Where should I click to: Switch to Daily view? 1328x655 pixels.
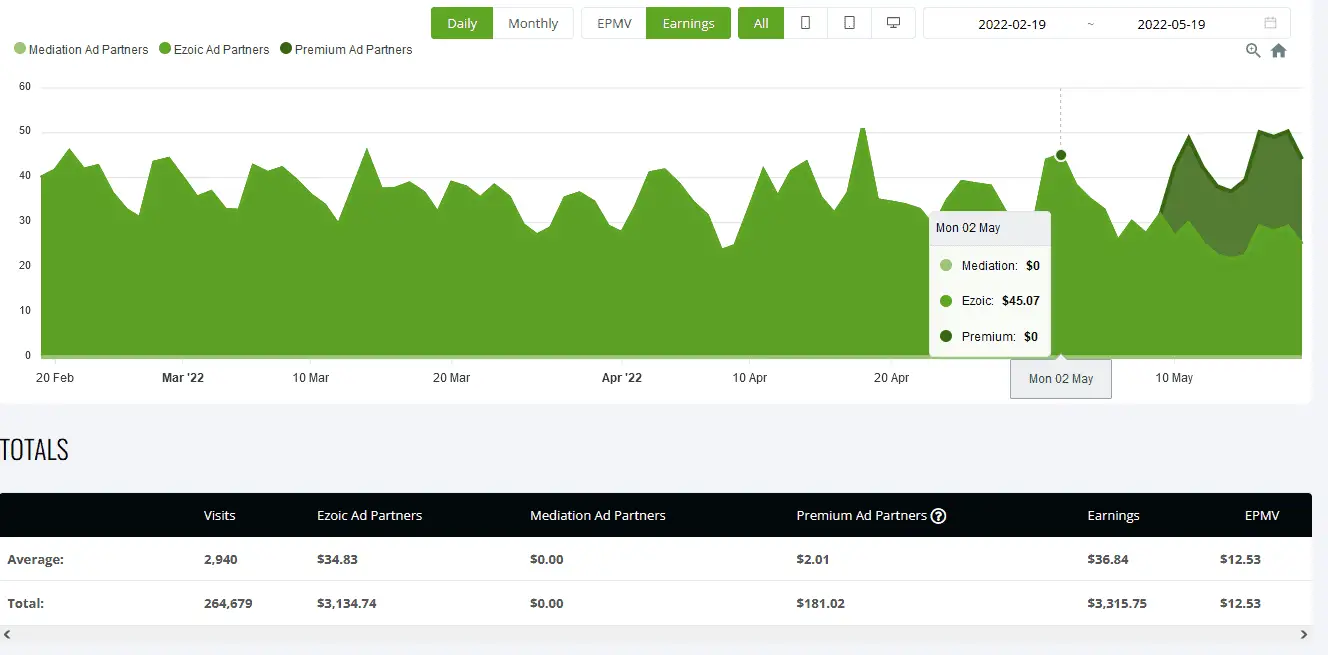tap(462, 23)
